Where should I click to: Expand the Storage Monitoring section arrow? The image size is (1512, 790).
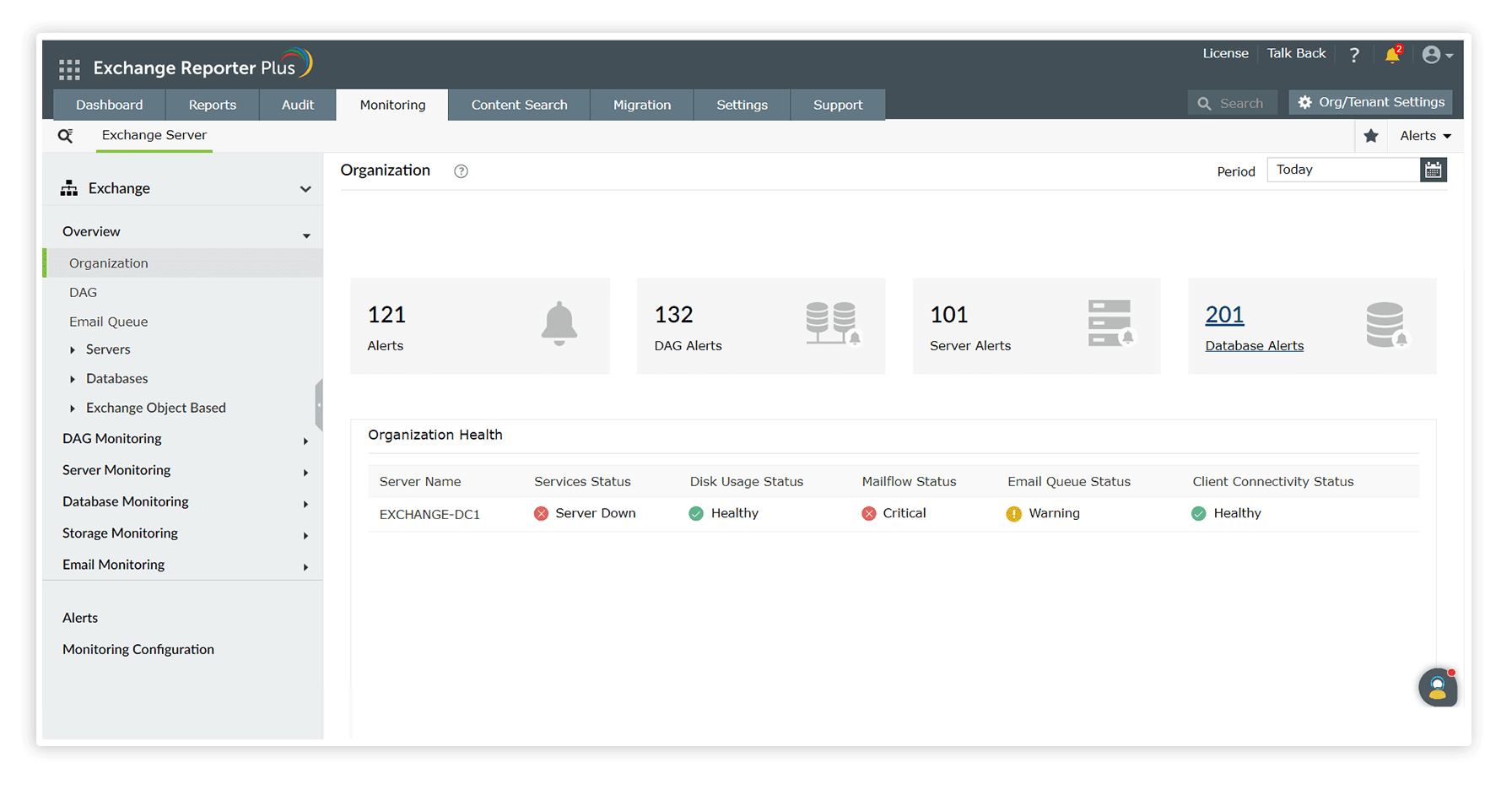click(305, 536)
